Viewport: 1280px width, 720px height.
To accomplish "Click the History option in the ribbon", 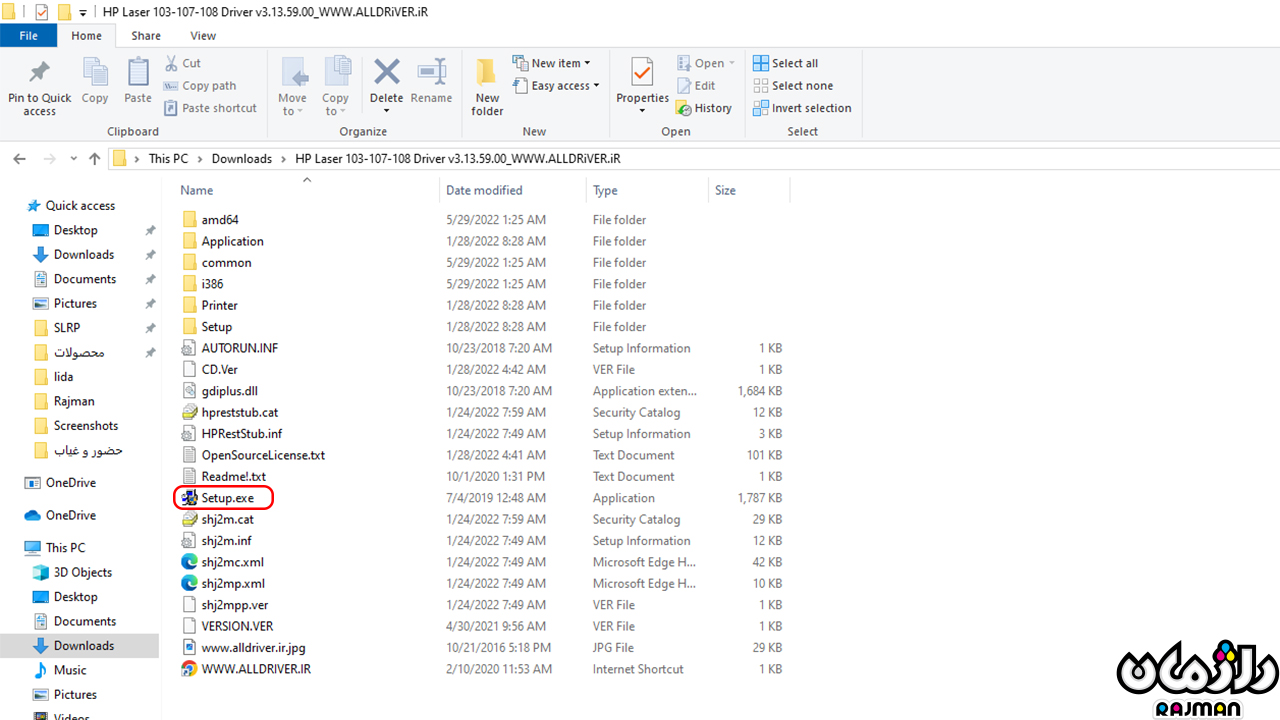I will click(x=704, y=108).
